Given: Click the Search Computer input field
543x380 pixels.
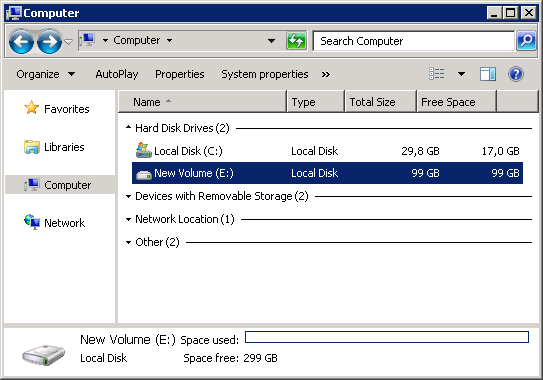Looking at the screenshot, I should [x=414, y=41].
